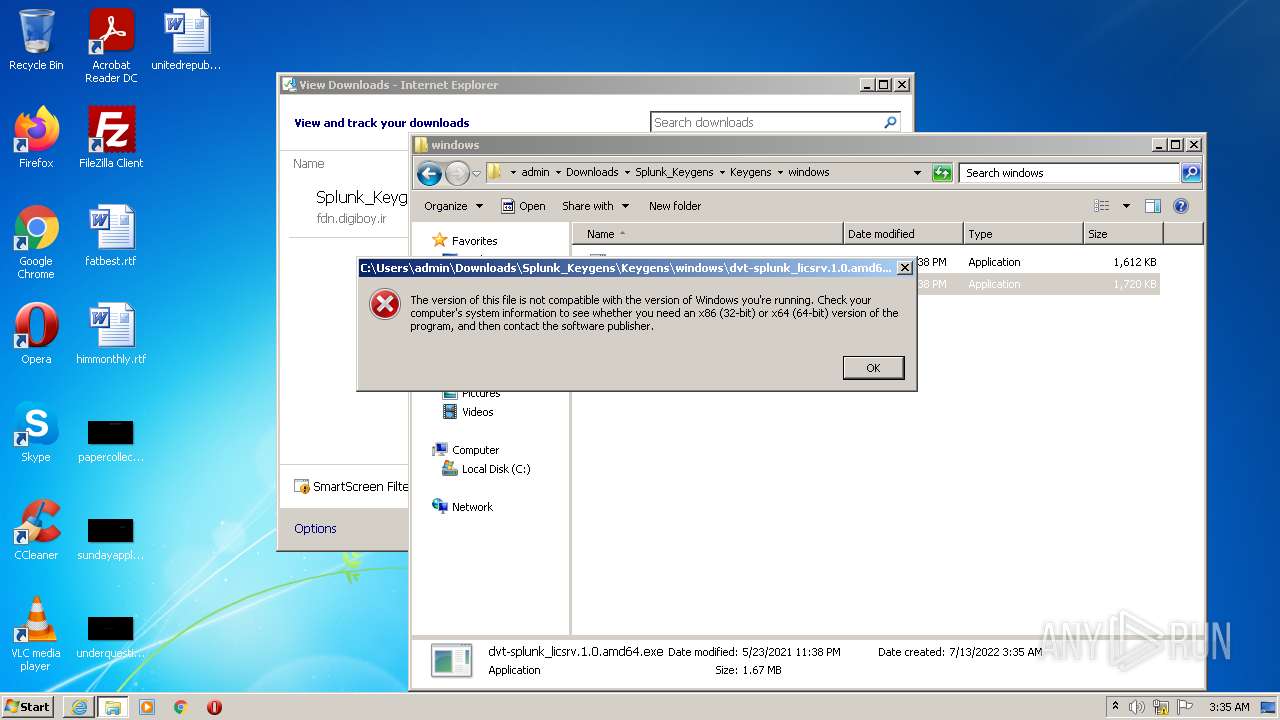Screen dimensions: 1280x720
Task: Select Videos in the navigation pane
Action: click(468, 412)
